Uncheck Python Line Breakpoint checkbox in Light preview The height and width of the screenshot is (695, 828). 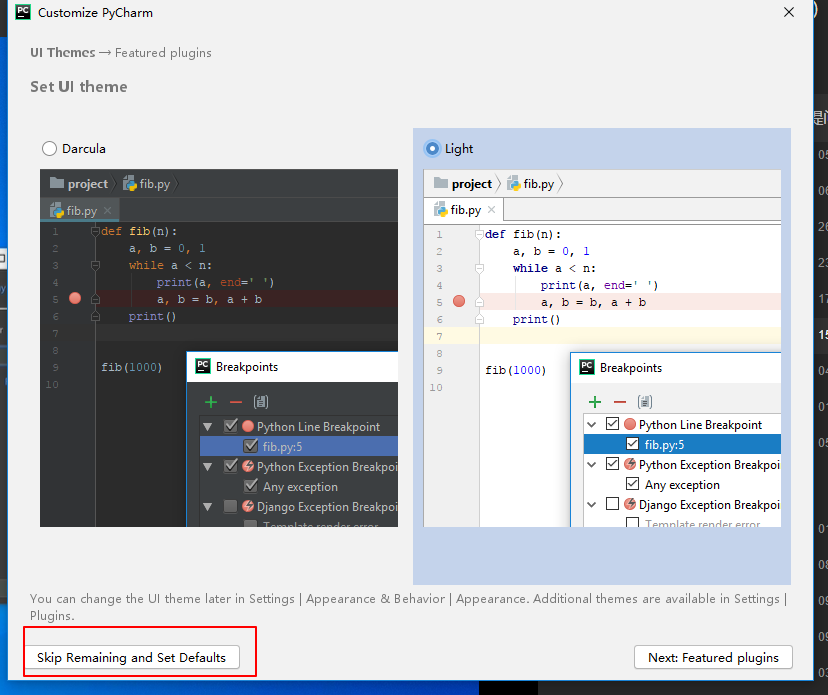(613, 424)
